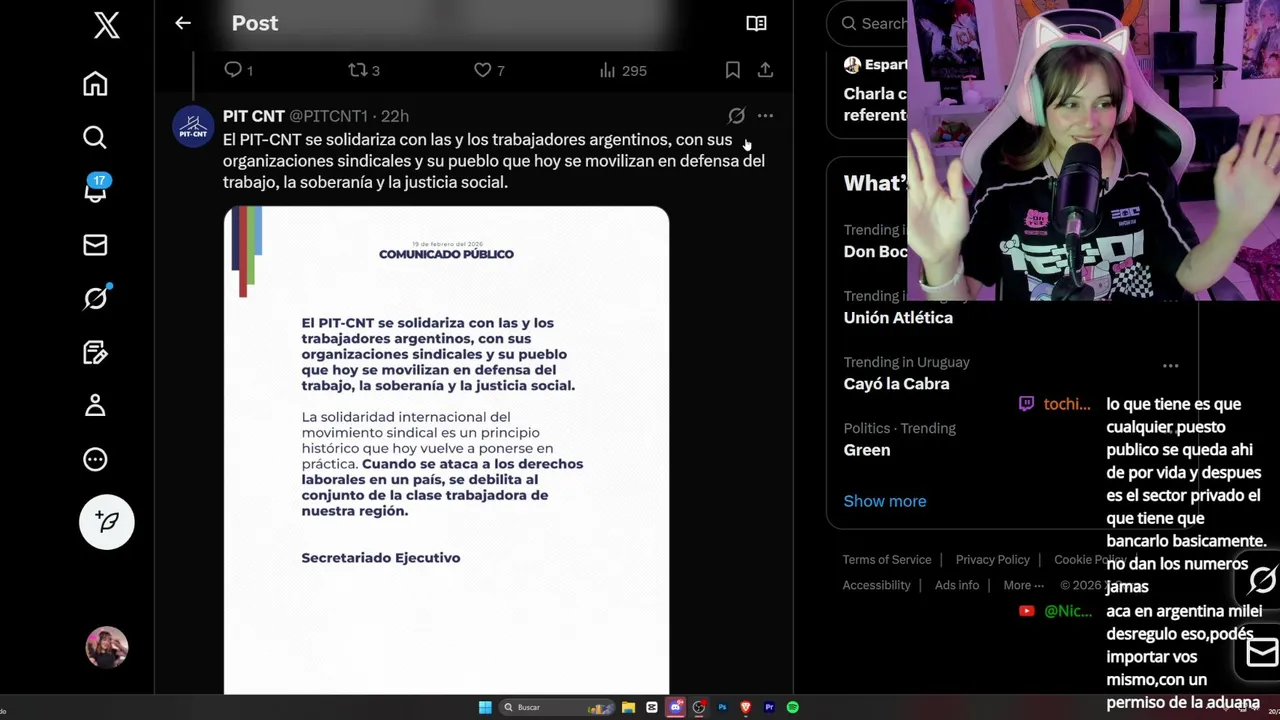Go to the Home feed icon

click(x=95, y=84)
